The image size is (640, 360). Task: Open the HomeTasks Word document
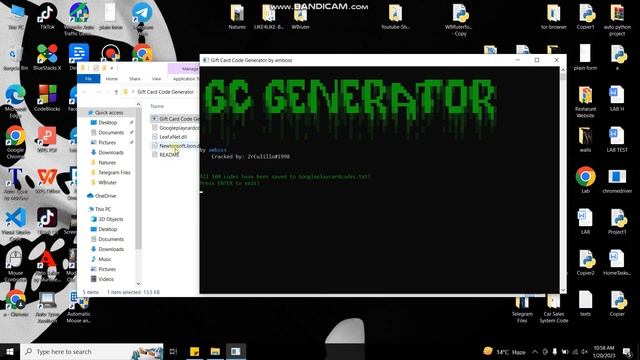pyautogui.click(x=617, y=261)
